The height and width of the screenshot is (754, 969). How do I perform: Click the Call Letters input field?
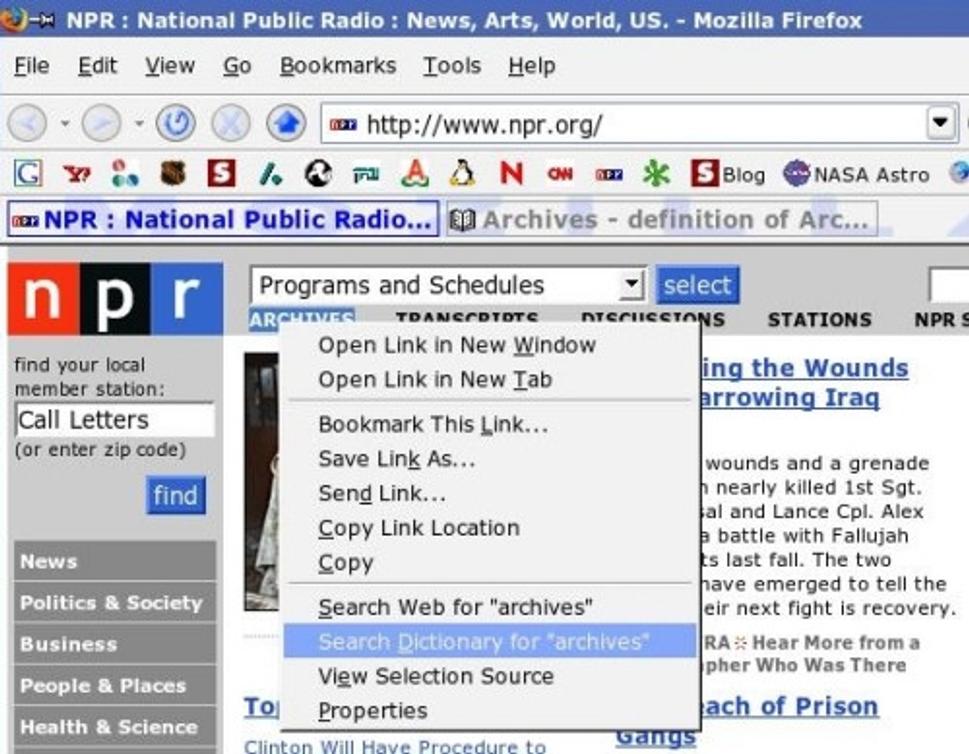coord(115,420)
